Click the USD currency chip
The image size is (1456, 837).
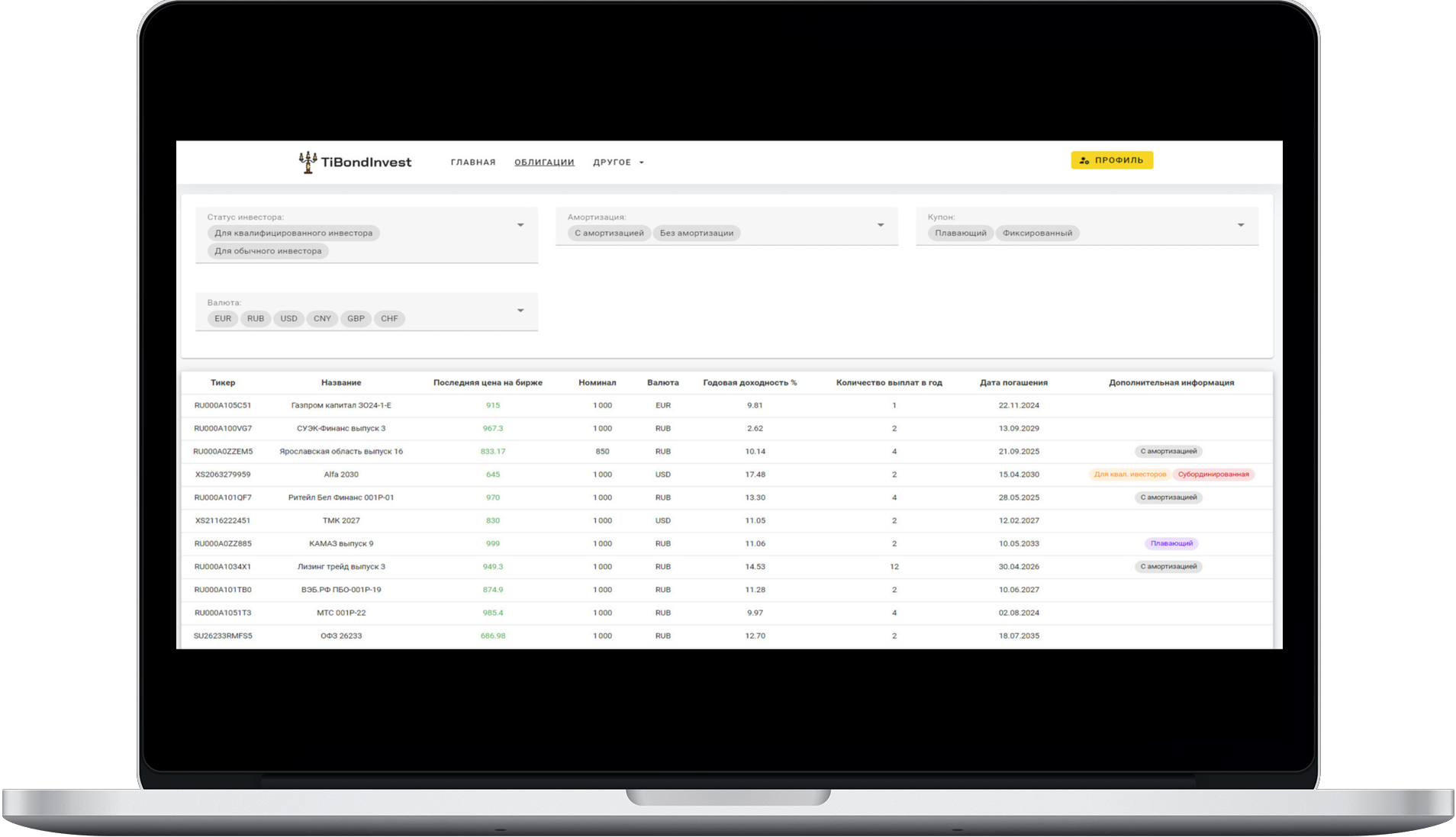289,319
